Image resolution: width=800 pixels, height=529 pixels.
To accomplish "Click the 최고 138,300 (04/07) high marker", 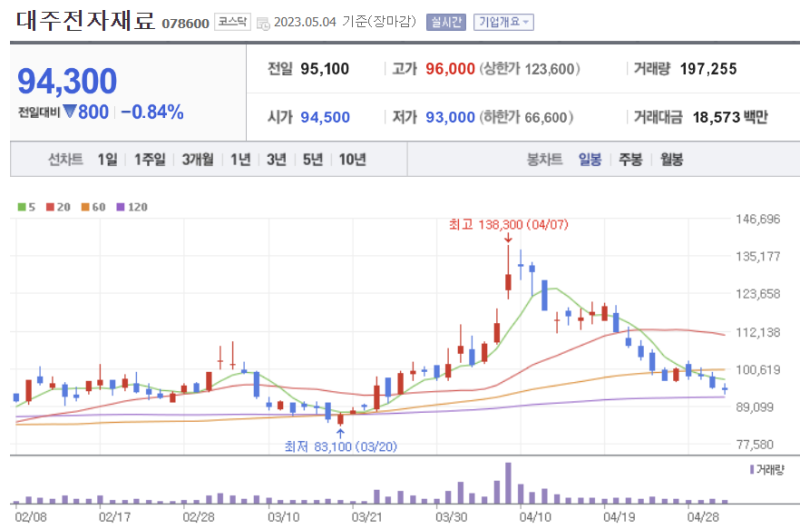I will (508, 224).
